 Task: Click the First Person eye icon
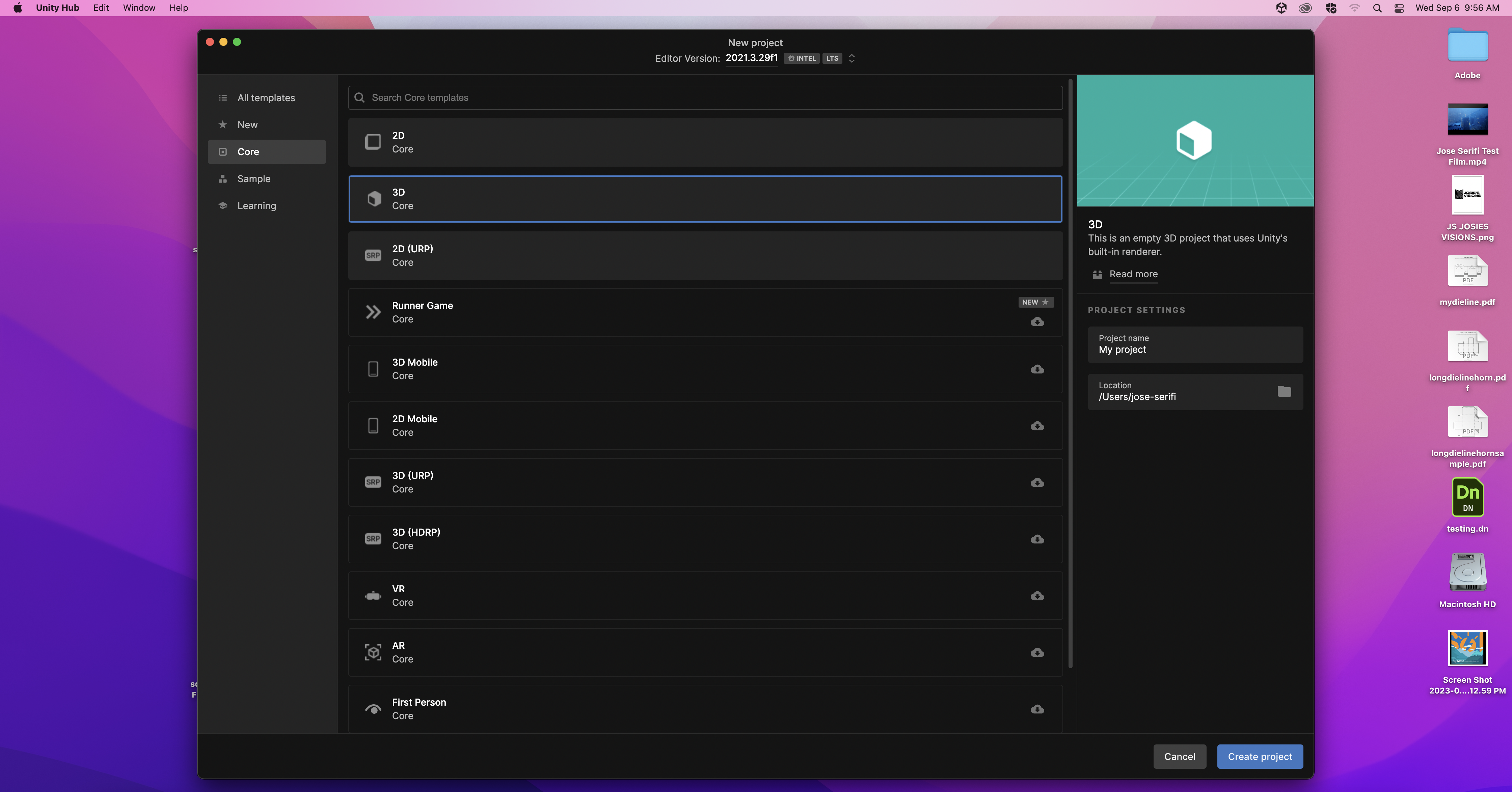tap(373, 709)
